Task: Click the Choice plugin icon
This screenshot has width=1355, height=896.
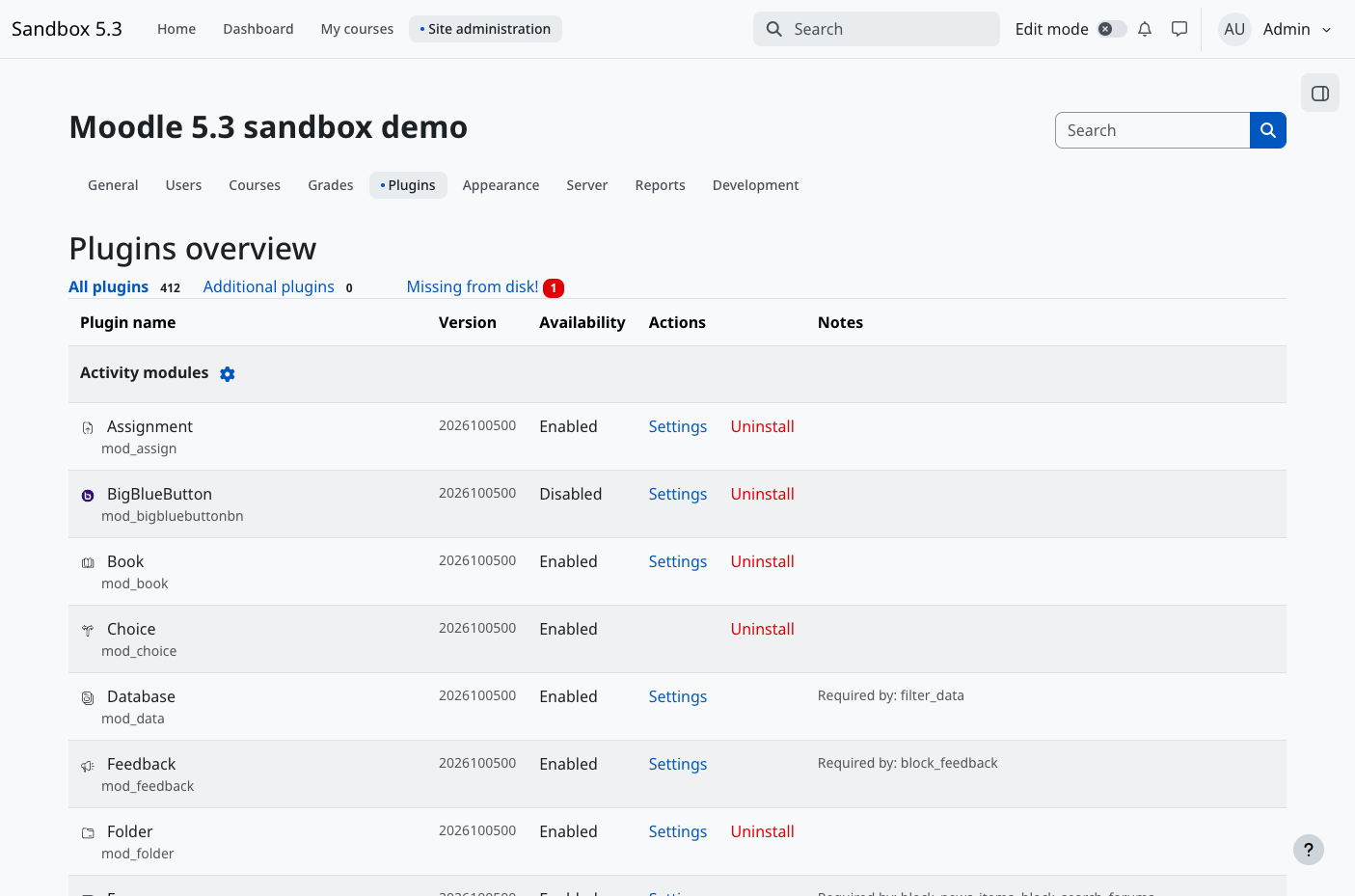Action: [88, 630]
